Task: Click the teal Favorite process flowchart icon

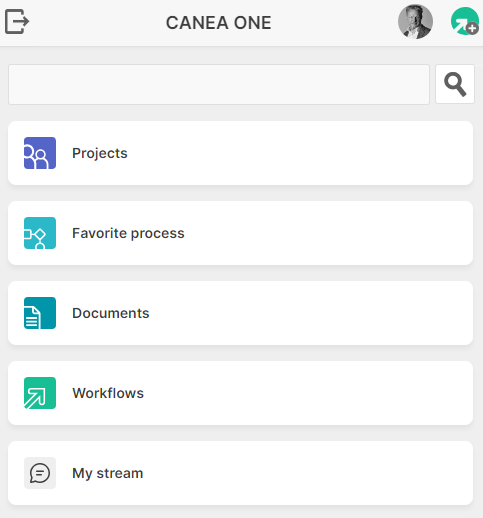Action: point(40,233)
